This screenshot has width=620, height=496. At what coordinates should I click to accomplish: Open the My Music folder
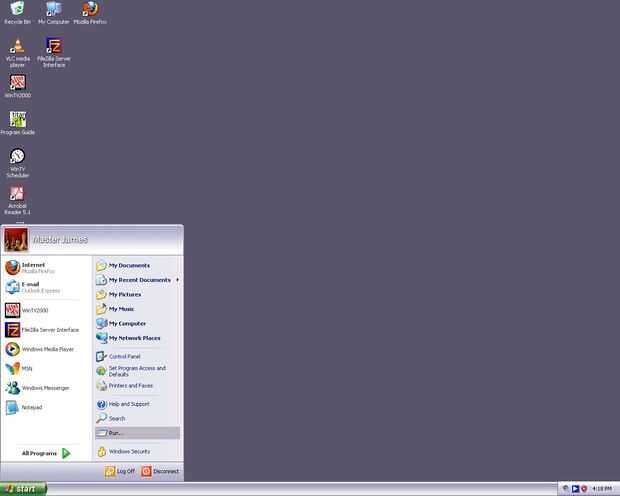[137, 309]
